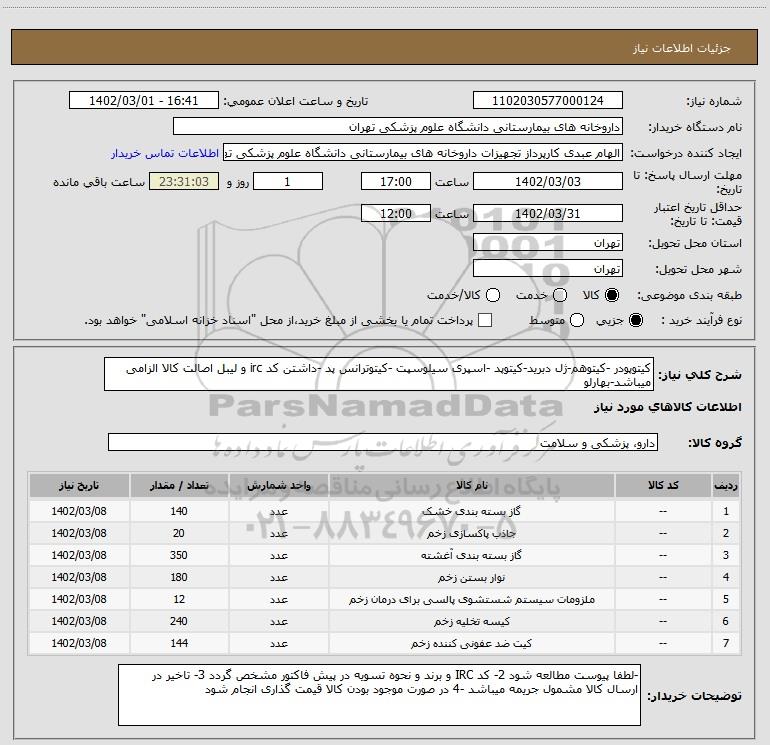Click the کد کالا column header
The height and width of the screenshot is (745, 770).
tap(663, 485)
